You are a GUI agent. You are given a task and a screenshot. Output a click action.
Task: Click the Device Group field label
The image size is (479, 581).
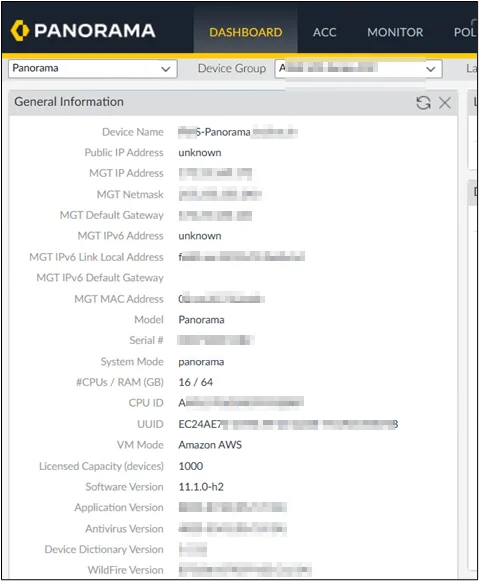coord(232,69)
